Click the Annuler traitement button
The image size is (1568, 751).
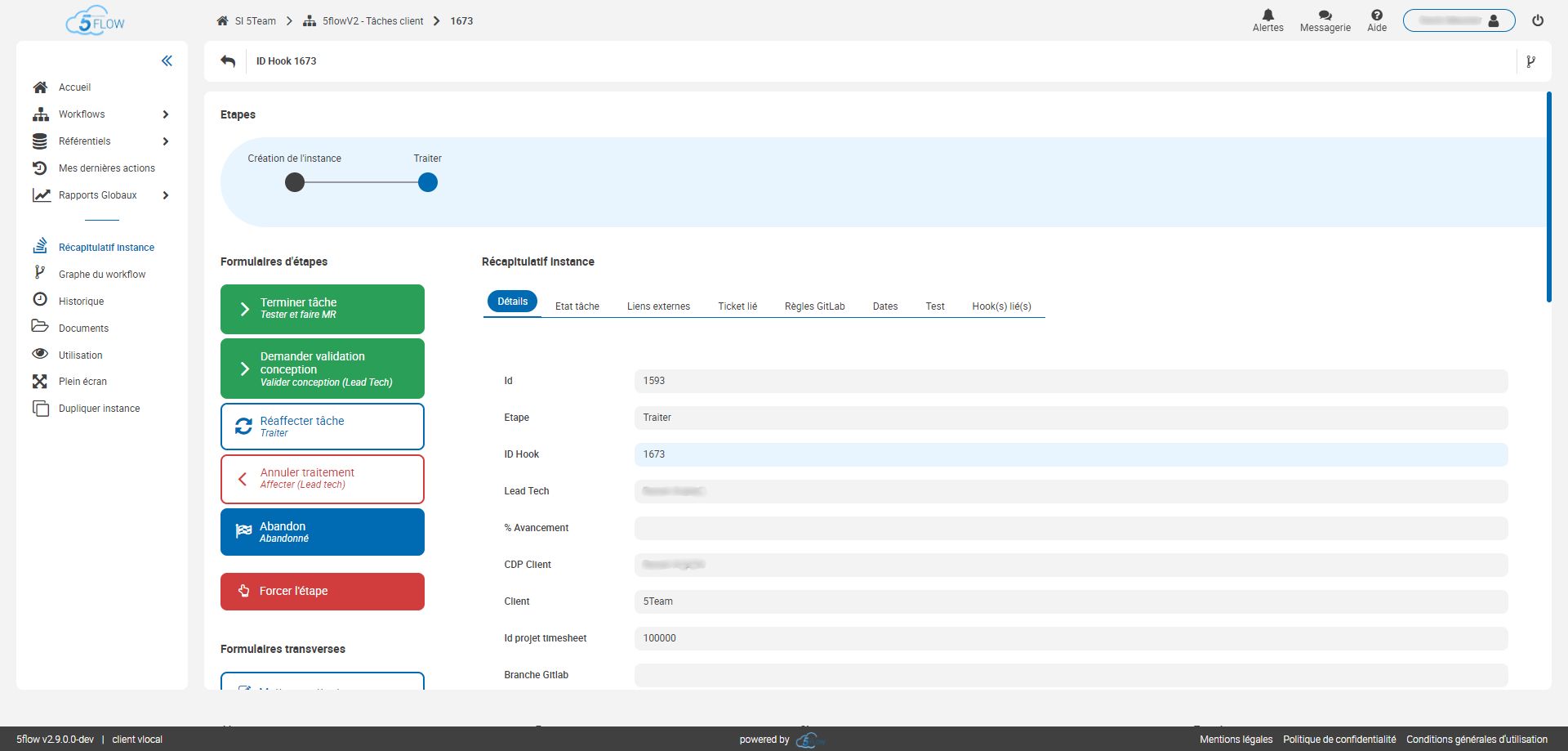(x=323, y=479)
